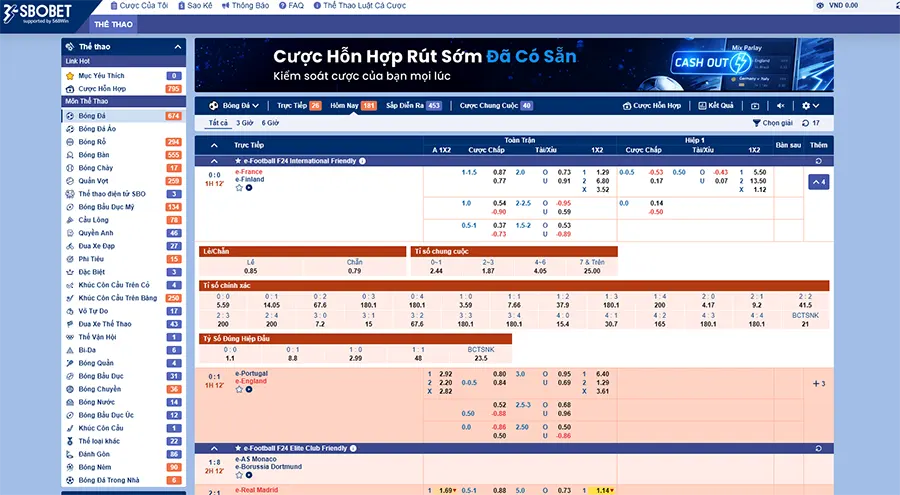Switch to Sắp Diễn Ra tab

click(413, 106)
